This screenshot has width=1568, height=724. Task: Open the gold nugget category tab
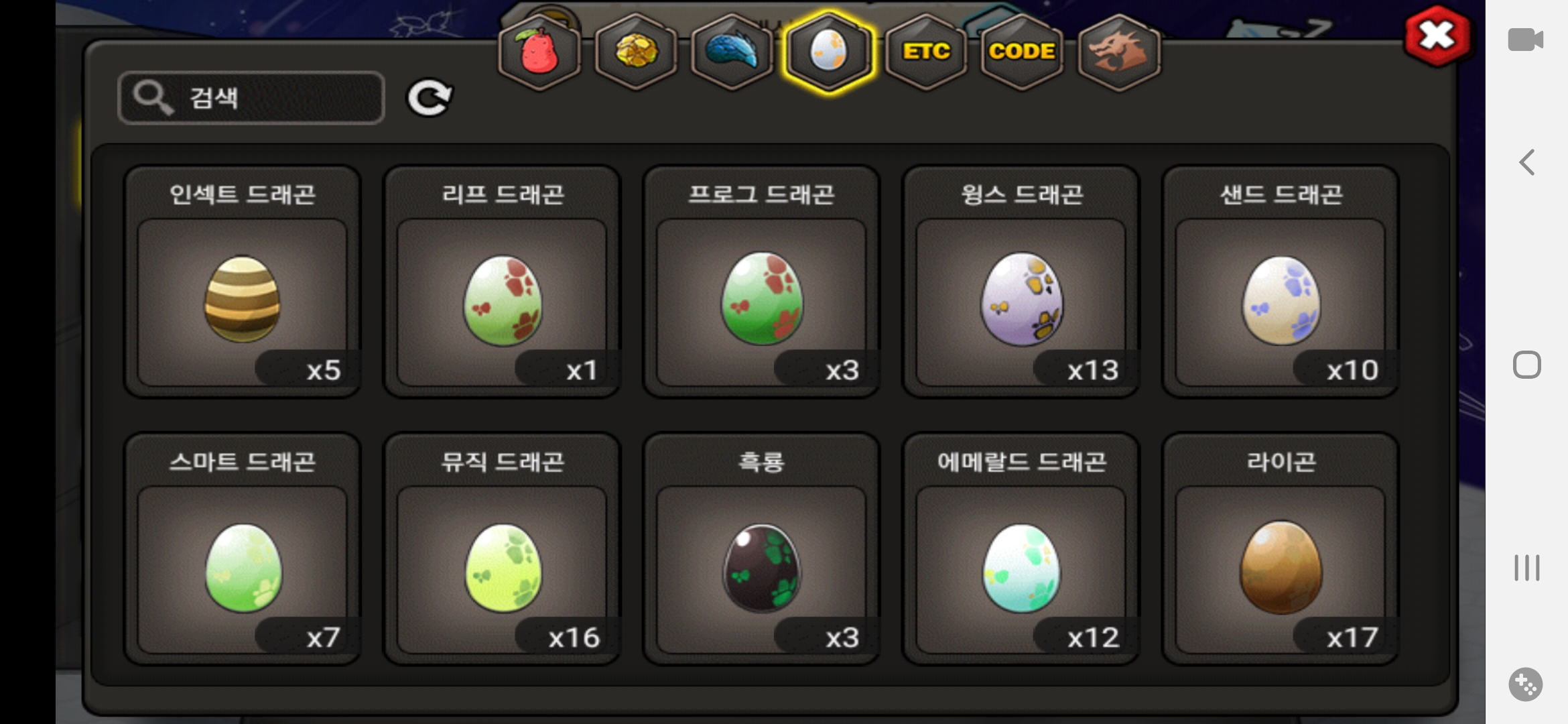[x=636, y=52]
